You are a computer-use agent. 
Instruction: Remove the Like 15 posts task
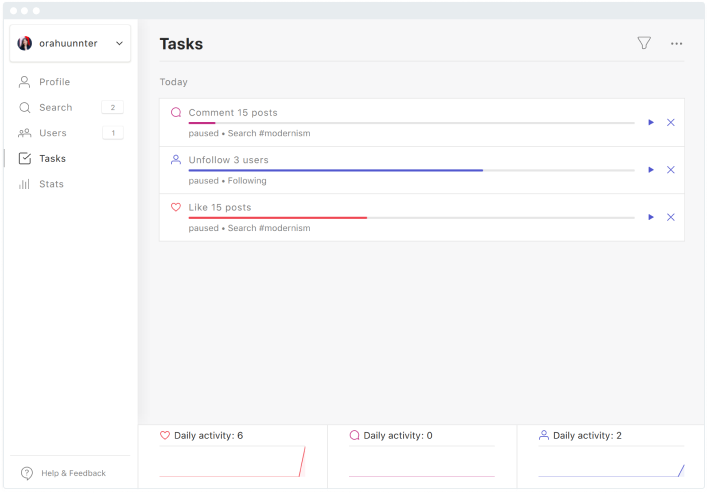click(x=671, y=217)
